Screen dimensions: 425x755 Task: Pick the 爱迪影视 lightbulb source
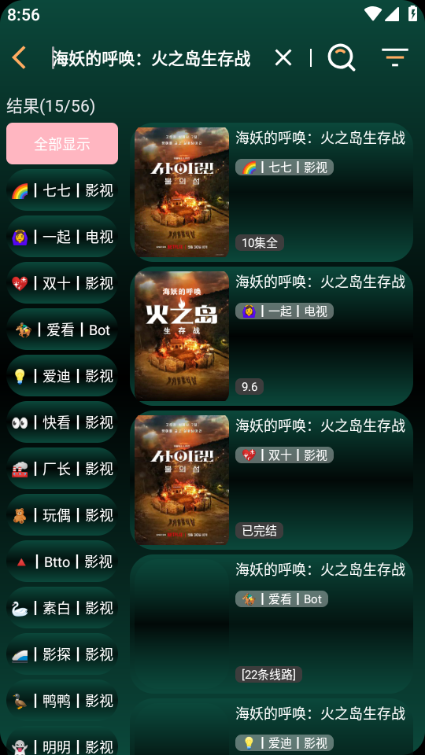(62, 376)
